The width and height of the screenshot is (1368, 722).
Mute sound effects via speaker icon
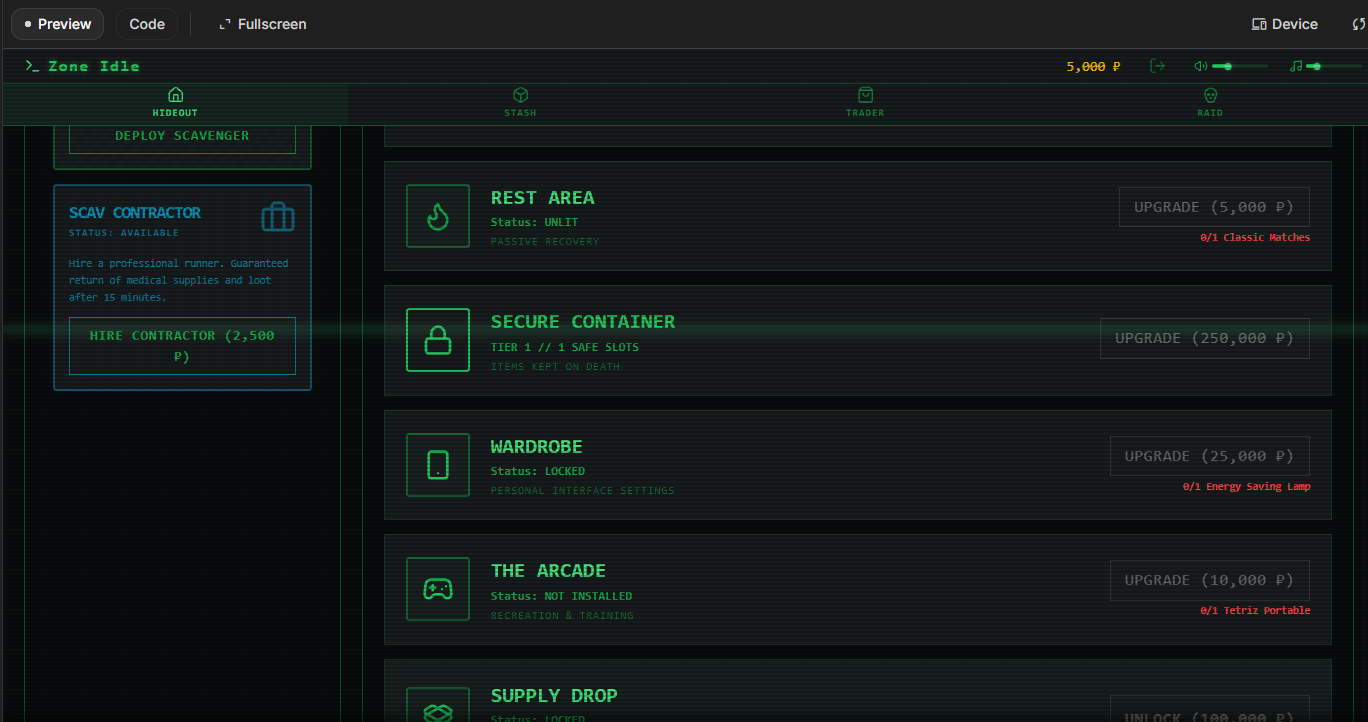[x=1201, y=66]
